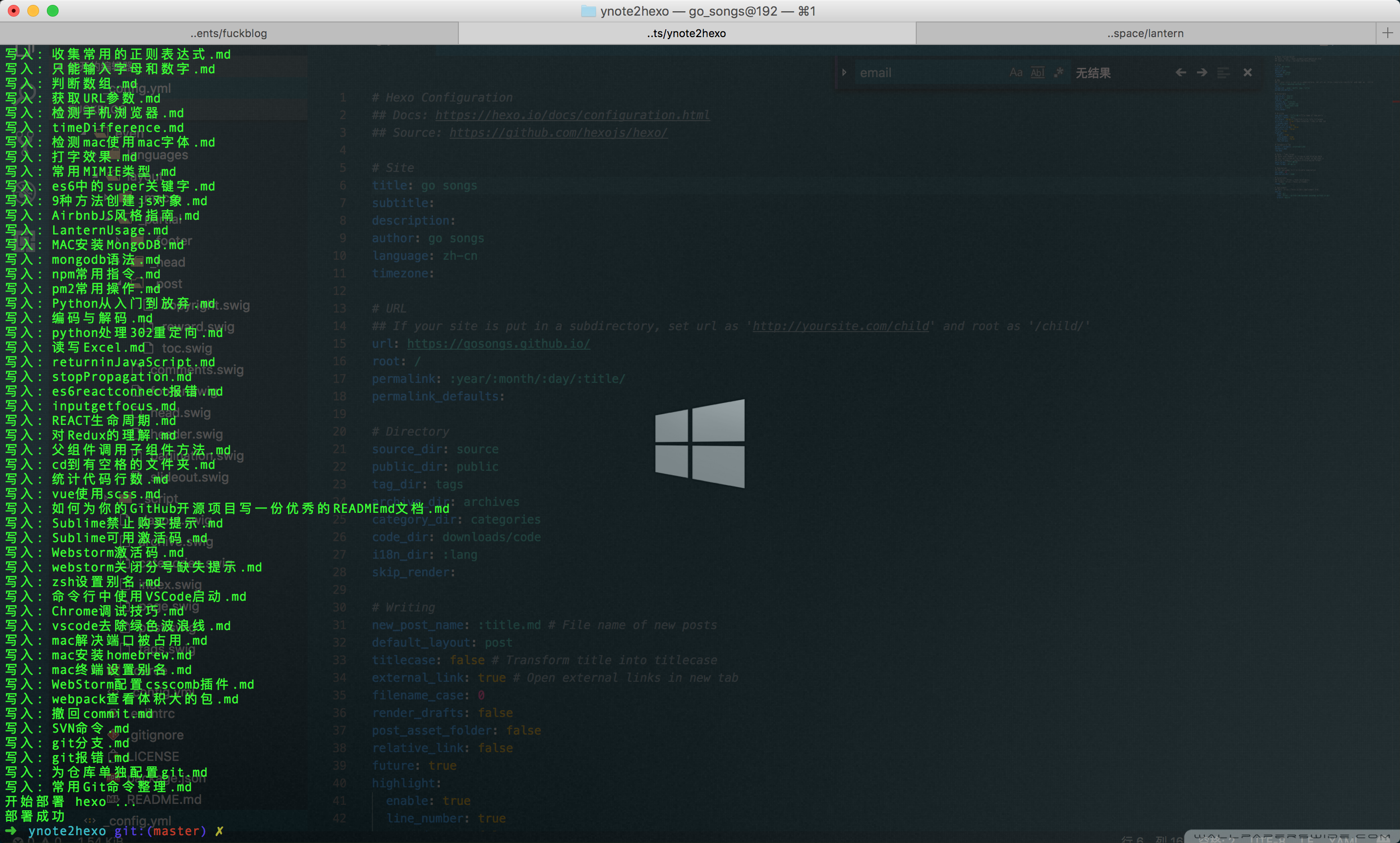The height and width of the screenshot is (843, 1400).
Task: Close the find widget
Action: coord(1247,73)
